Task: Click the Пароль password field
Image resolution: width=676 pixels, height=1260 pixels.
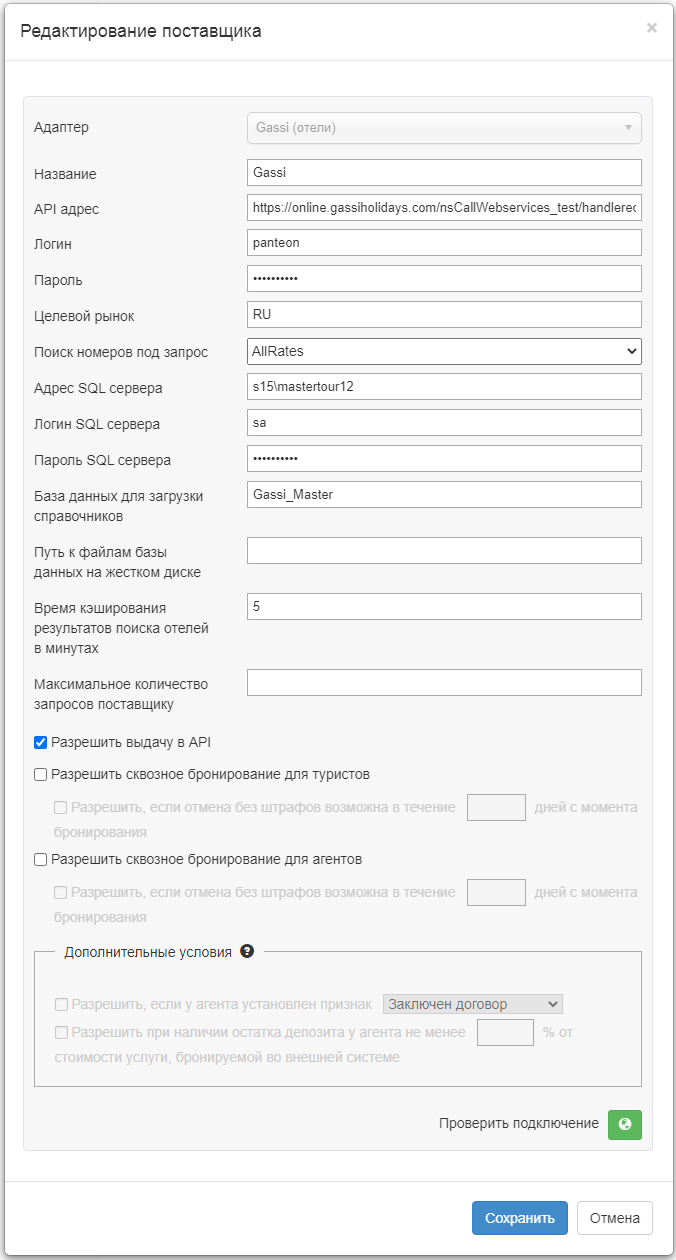Action: 444,279
